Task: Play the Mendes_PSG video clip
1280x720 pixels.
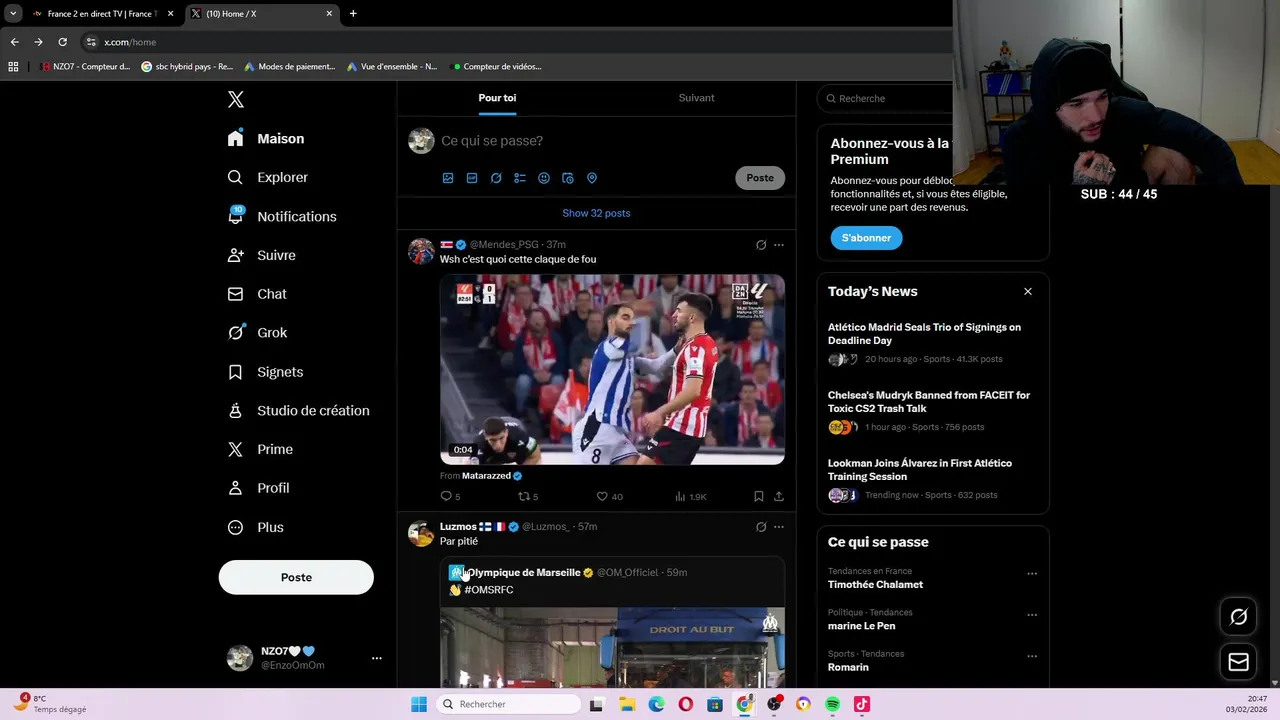Action: coord(612,369)
